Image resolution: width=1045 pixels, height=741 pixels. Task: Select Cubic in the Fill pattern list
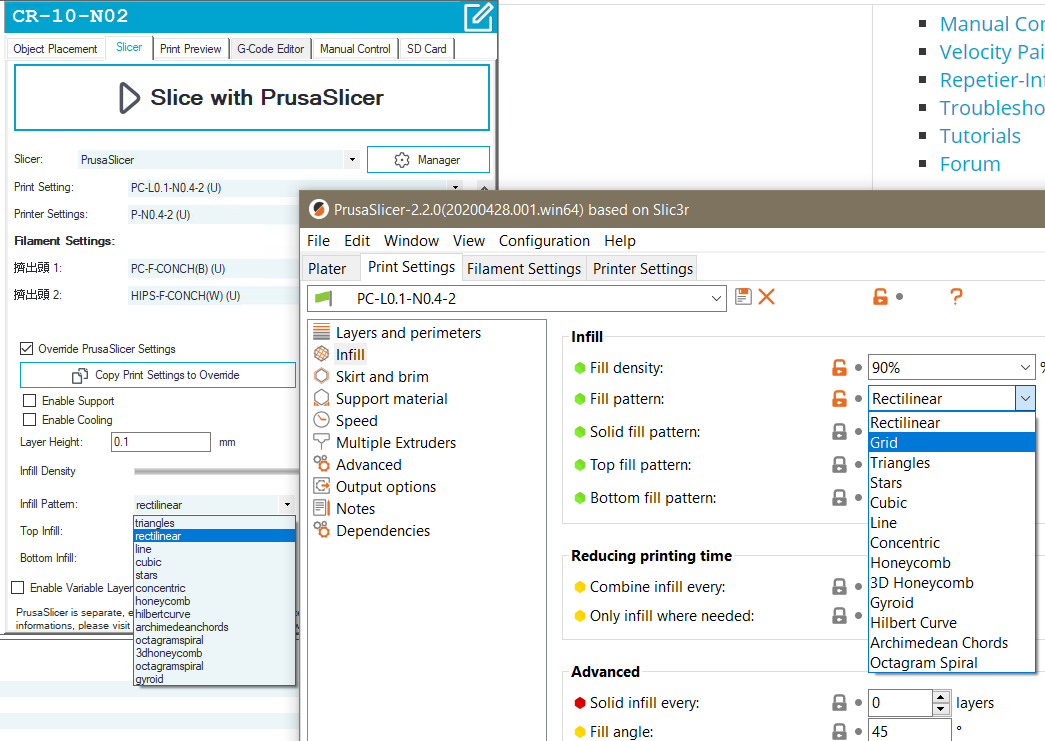pyautogui.click(x=952, y=502)
